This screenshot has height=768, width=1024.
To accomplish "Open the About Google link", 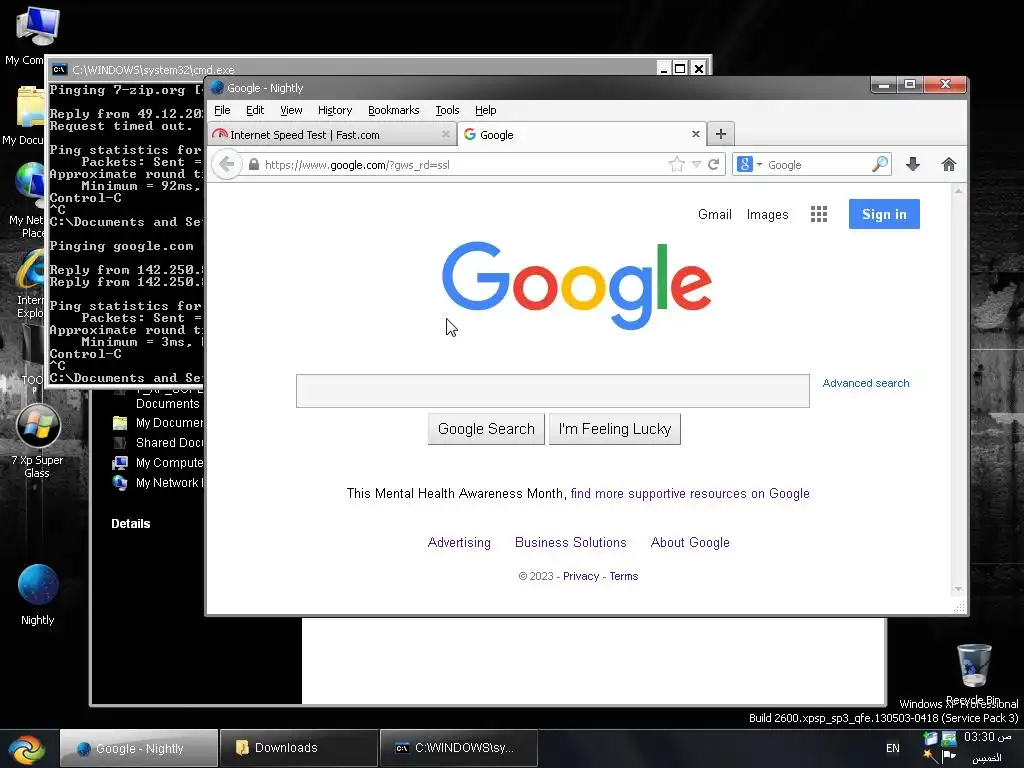I will click(690, 543).
